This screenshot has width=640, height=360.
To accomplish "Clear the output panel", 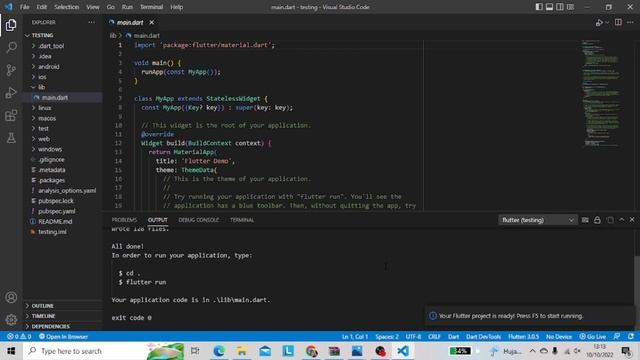I will click(585, 220).
